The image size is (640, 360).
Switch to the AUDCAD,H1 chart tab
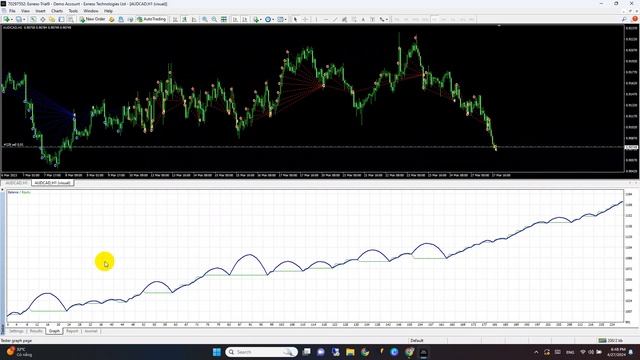click(16, 183)
